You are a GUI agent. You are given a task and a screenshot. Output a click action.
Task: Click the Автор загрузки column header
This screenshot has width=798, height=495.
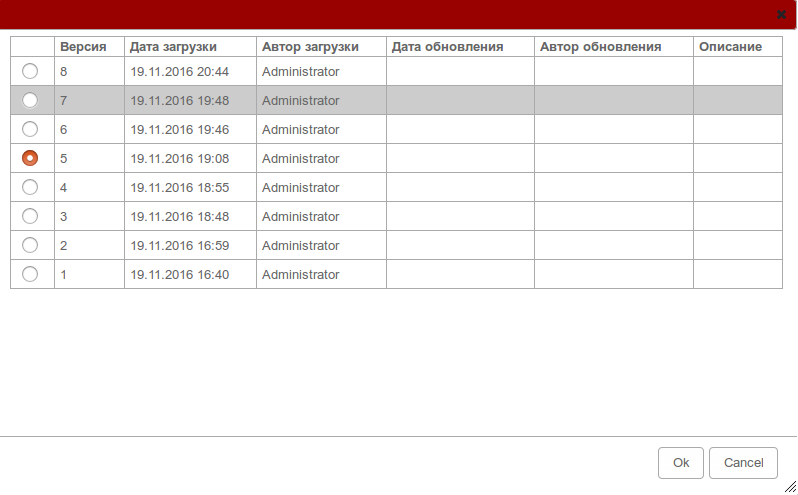point(309,47)
